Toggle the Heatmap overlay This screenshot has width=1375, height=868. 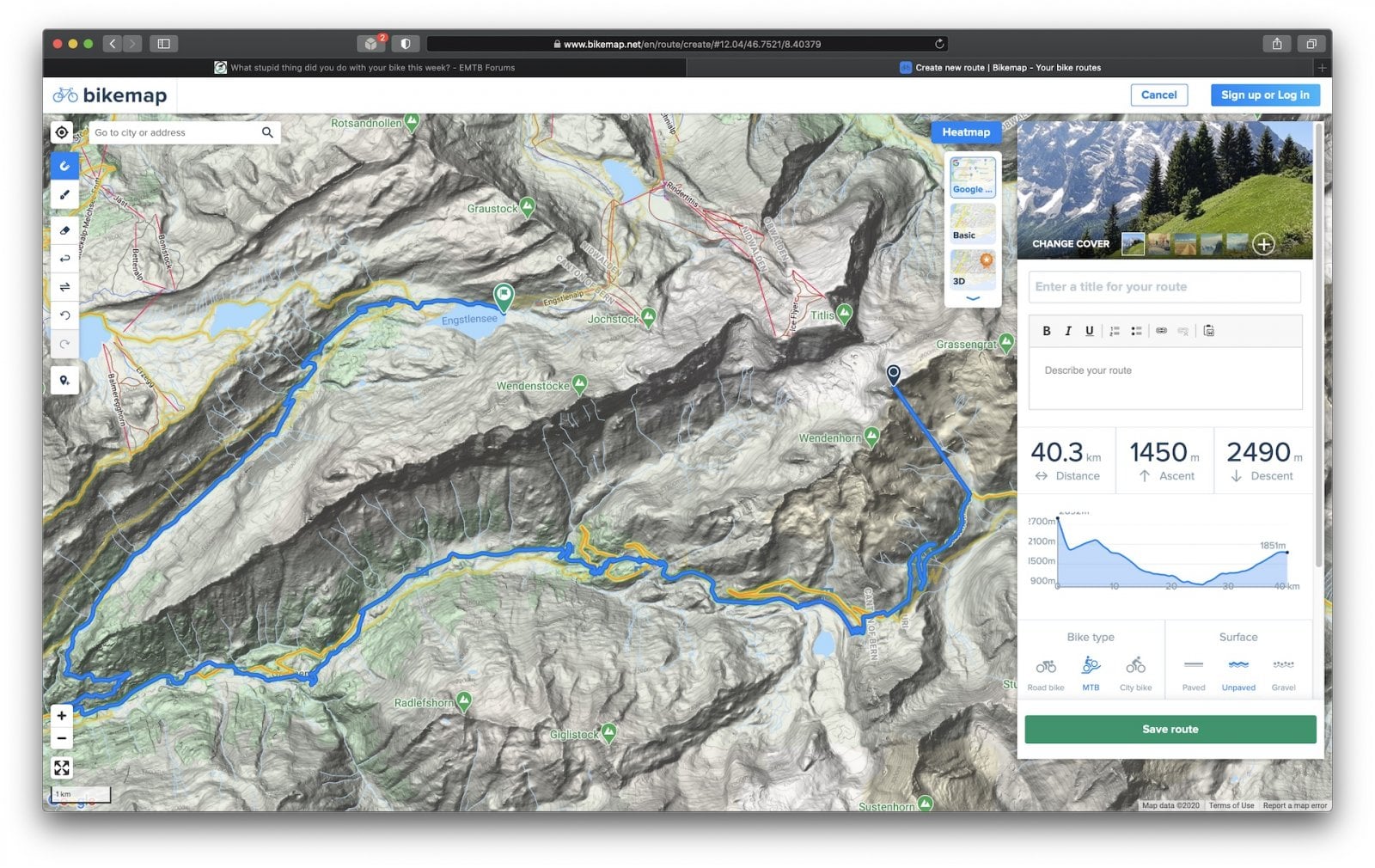(966, 132)
